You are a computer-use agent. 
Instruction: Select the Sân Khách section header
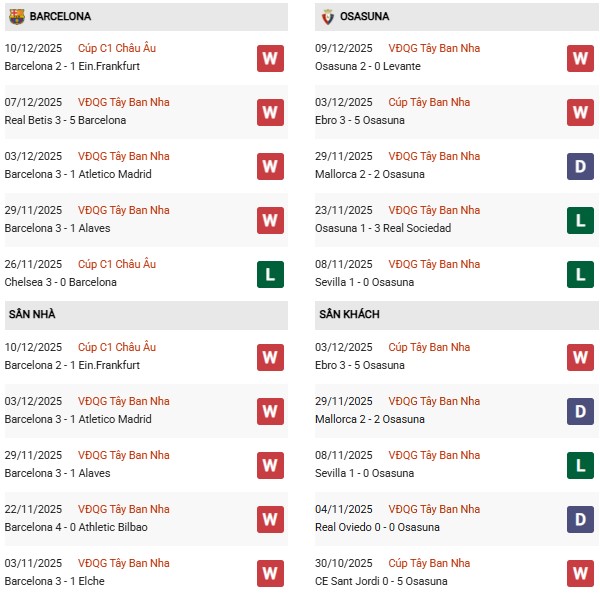pos(349,315)
